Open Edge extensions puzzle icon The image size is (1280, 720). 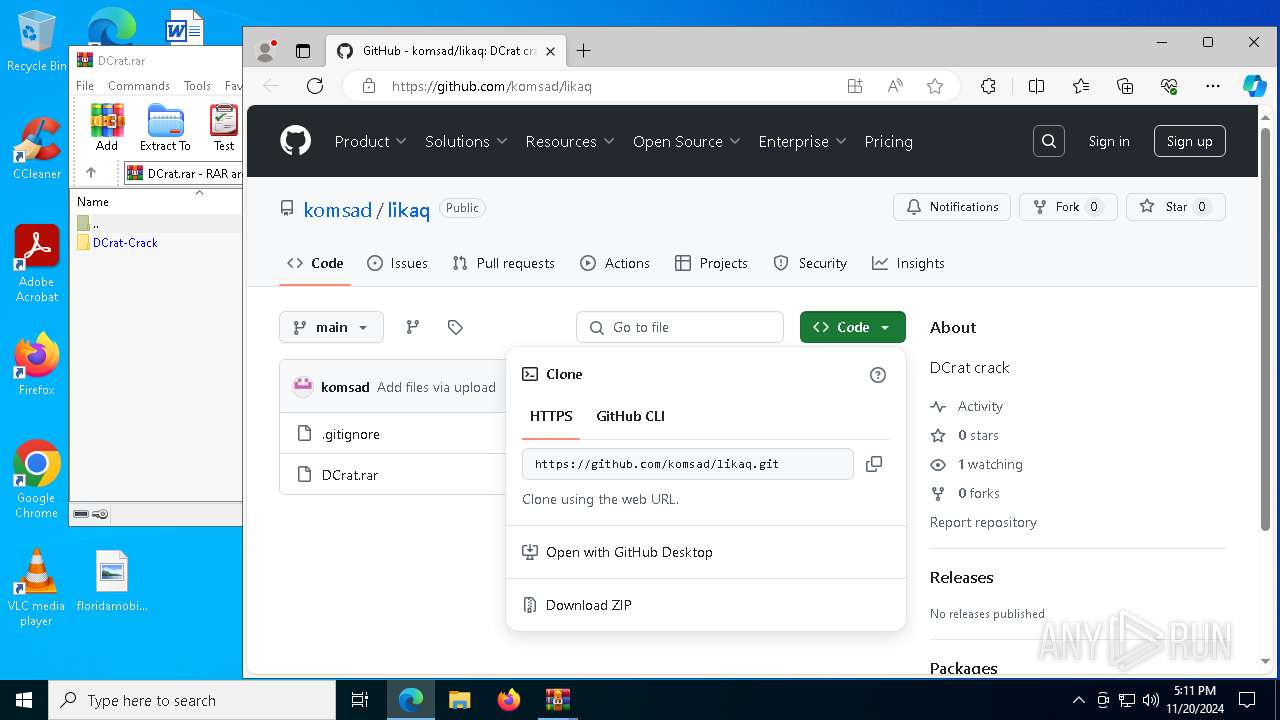(989, 86)
